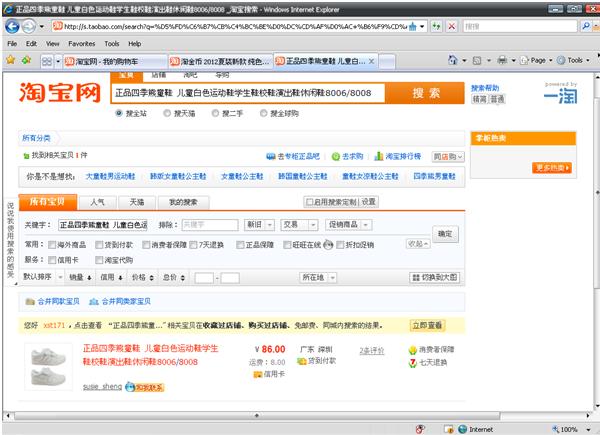600x435 pixels.
Task: Open the Favorites menu
Action: [82, 44]
